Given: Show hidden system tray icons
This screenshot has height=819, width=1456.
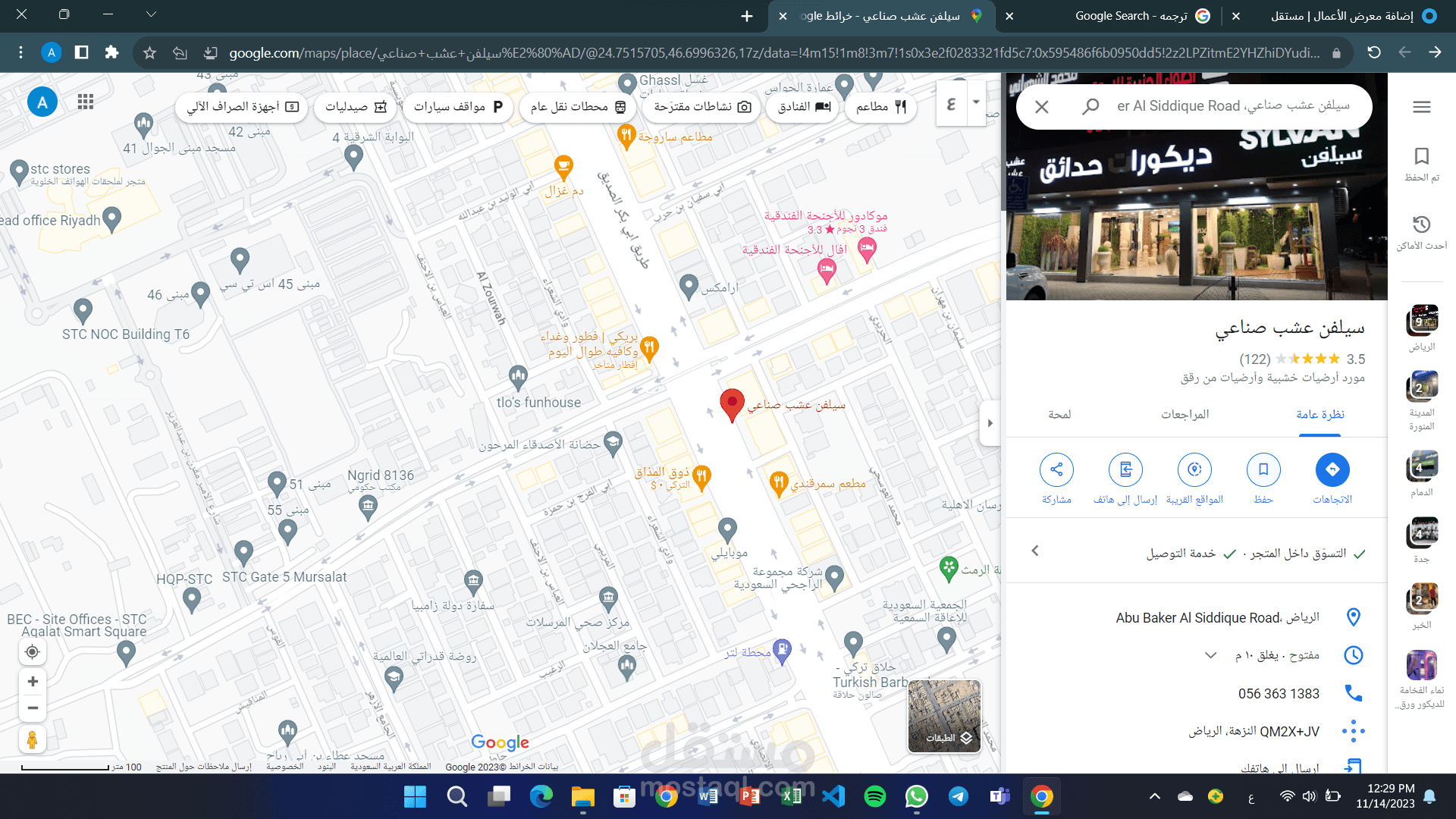Looking at the screenshot, I should [1154, 796].
